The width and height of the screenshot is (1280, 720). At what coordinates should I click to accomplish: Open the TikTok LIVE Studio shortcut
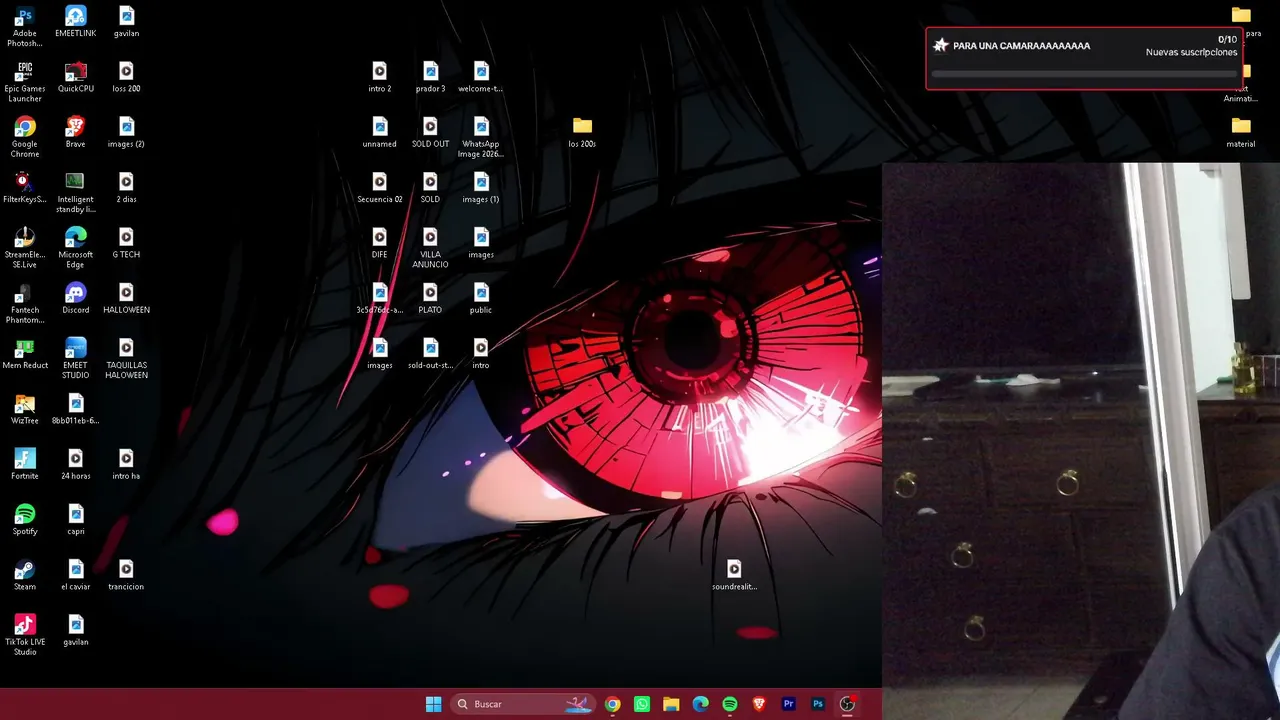tap(25, 635)
